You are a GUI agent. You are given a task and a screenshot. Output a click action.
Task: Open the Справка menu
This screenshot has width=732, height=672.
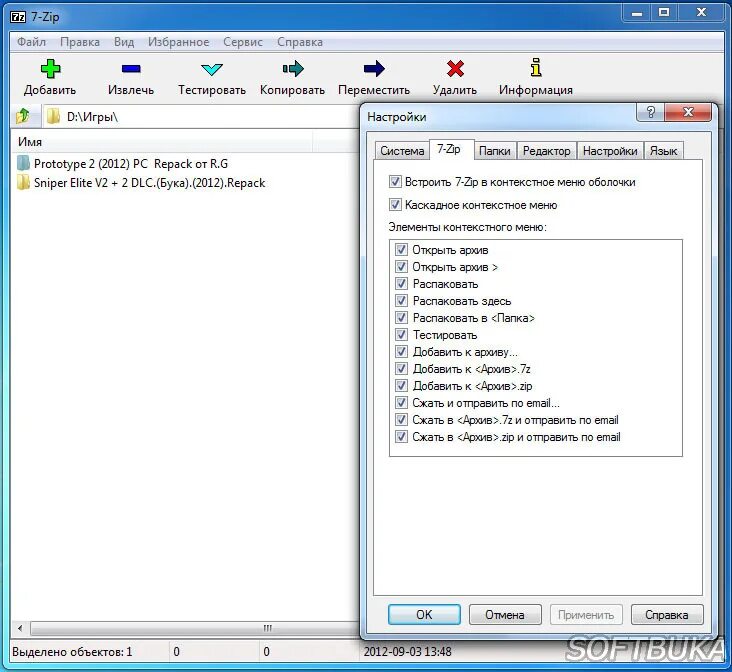300,42
